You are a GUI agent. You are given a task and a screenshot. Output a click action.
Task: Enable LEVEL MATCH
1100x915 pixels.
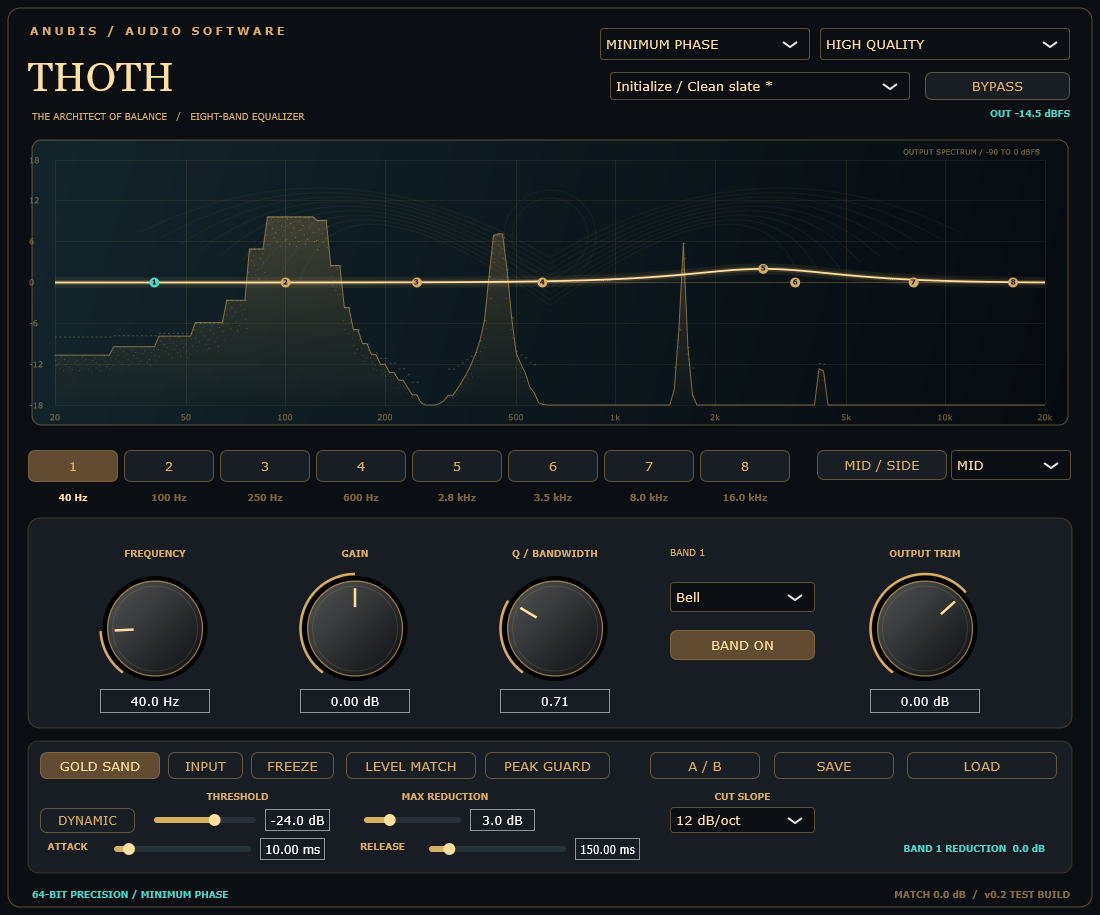point(411,766)
